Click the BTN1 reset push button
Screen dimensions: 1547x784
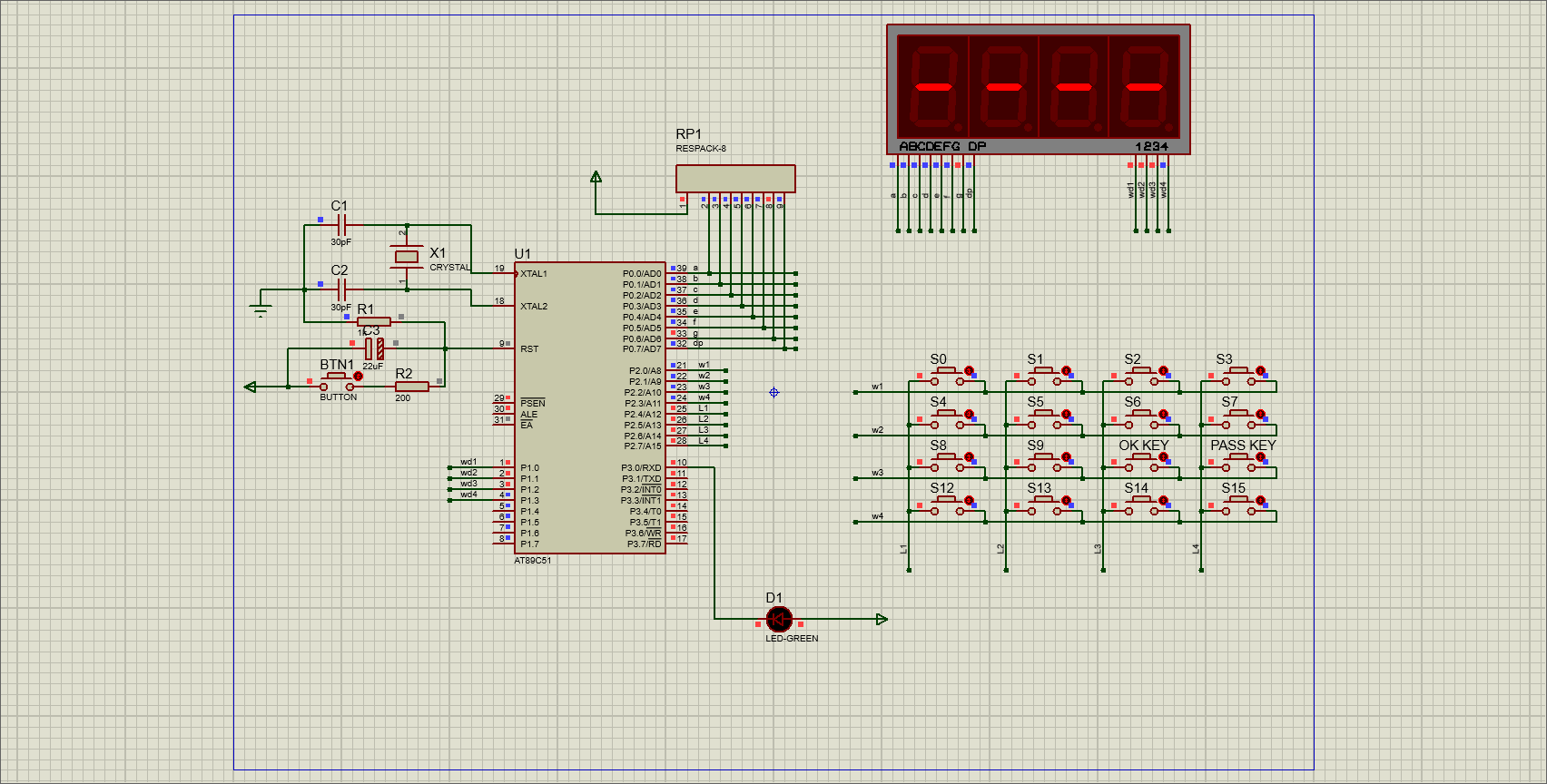[338, 382]
